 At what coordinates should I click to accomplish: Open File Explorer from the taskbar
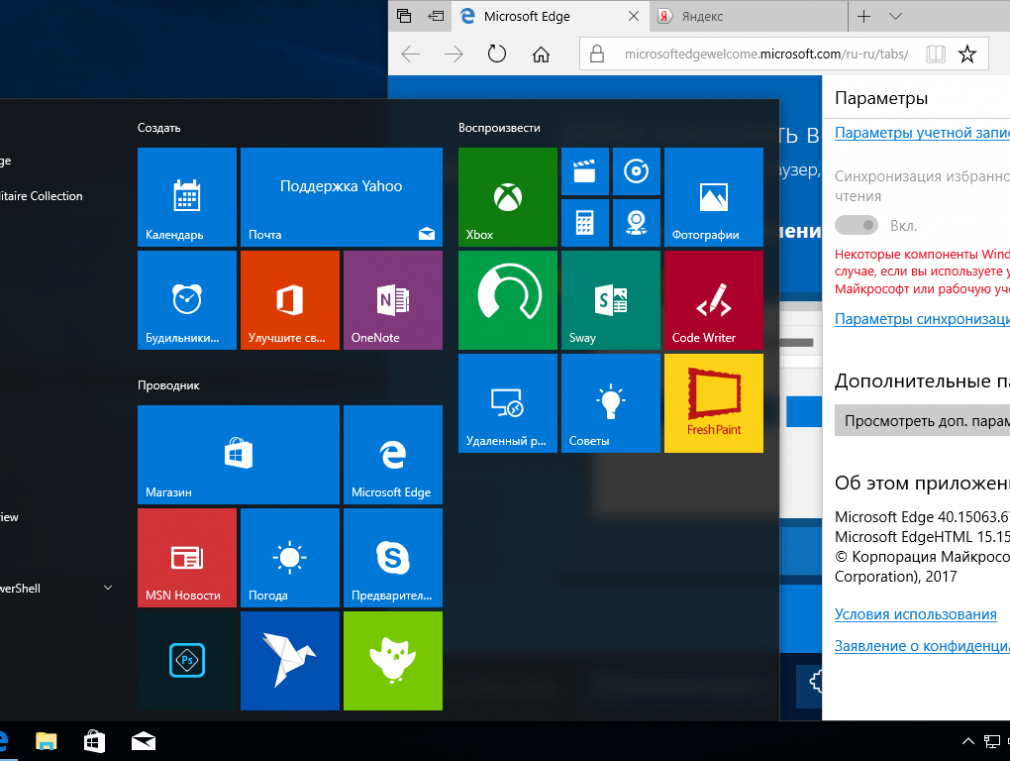pyautogui.click(x=46, y=742)
